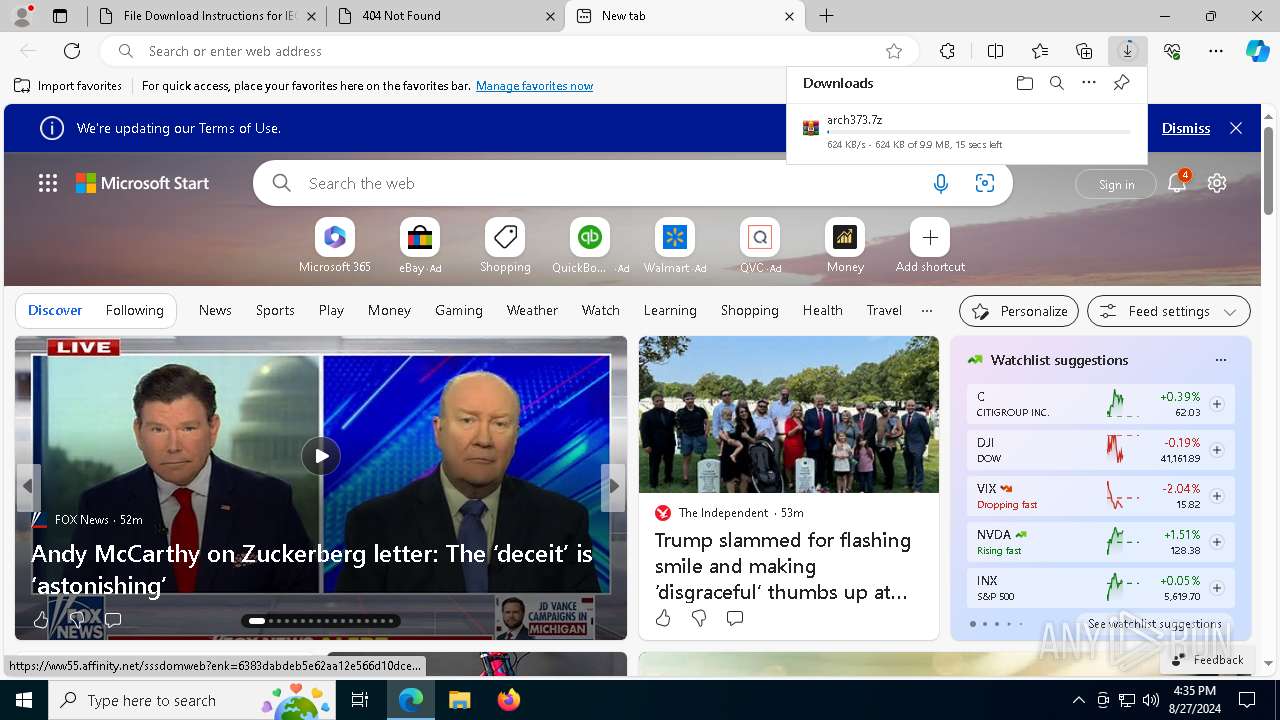Add this page to favorites star
This screenshot has height=720, width=1280.
tap(894, 51)
